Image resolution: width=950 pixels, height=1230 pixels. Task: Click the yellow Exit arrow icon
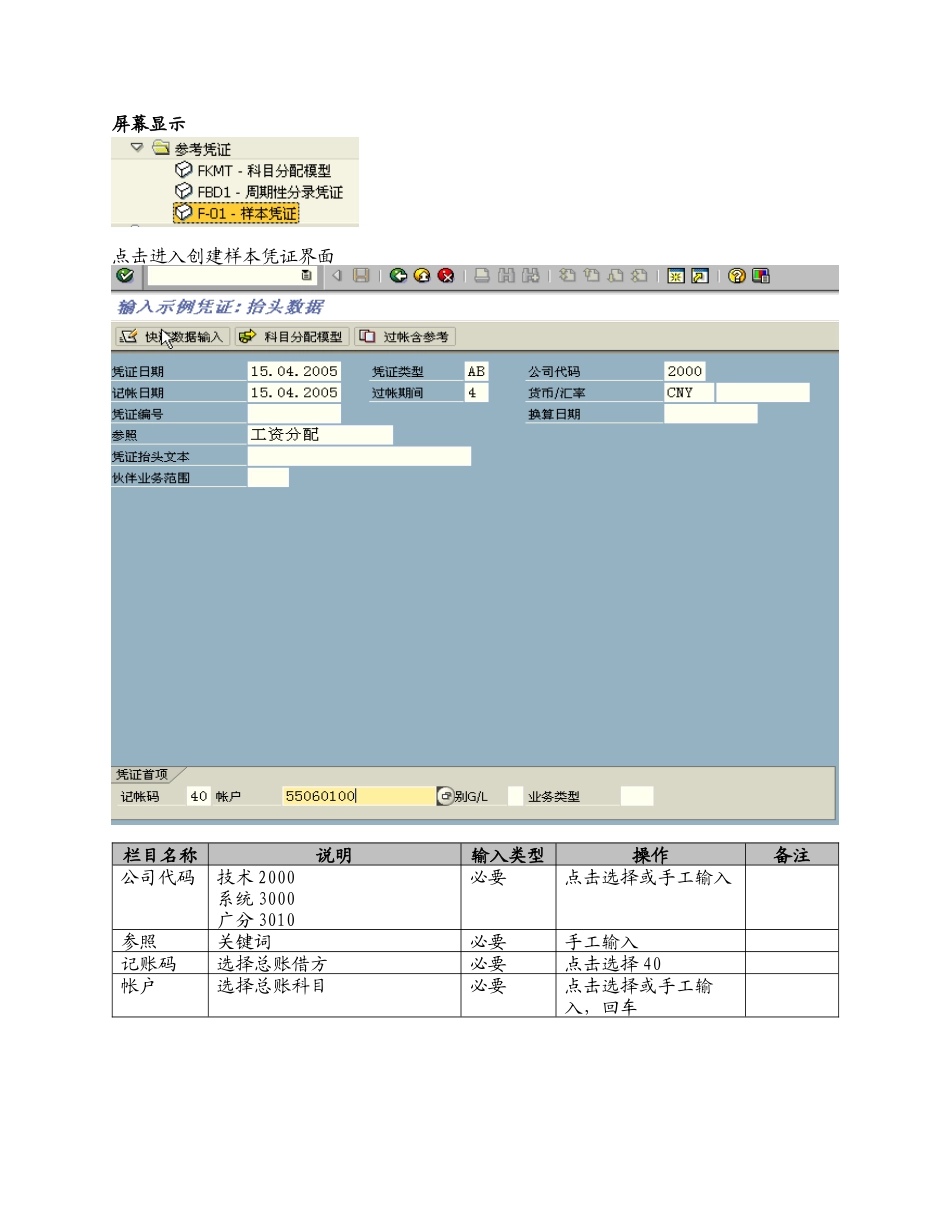pos(422,276)
